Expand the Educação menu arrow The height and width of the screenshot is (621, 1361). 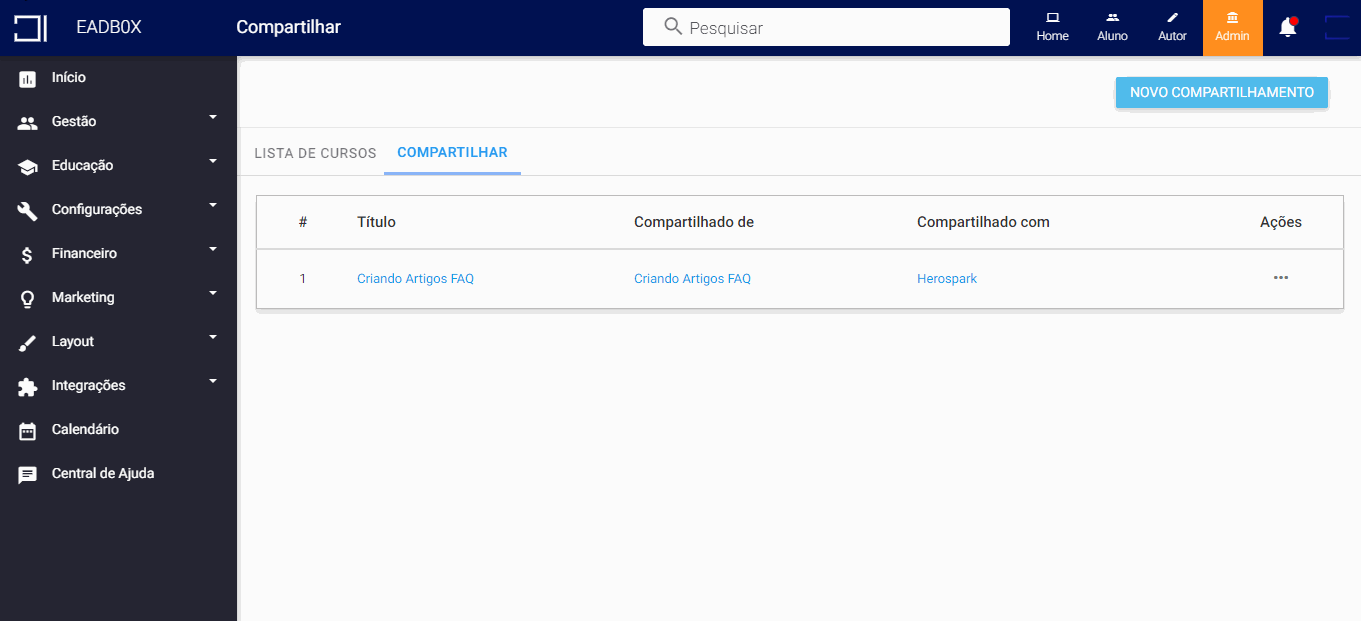pyautogui.click(x=213, y=161)
